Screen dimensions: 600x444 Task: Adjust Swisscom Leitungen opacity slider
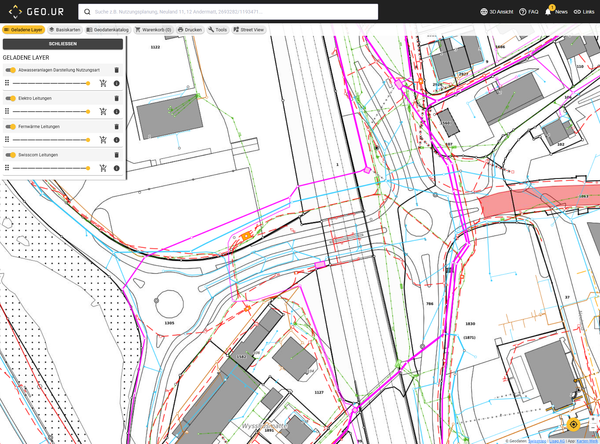[x=51, y=168]
